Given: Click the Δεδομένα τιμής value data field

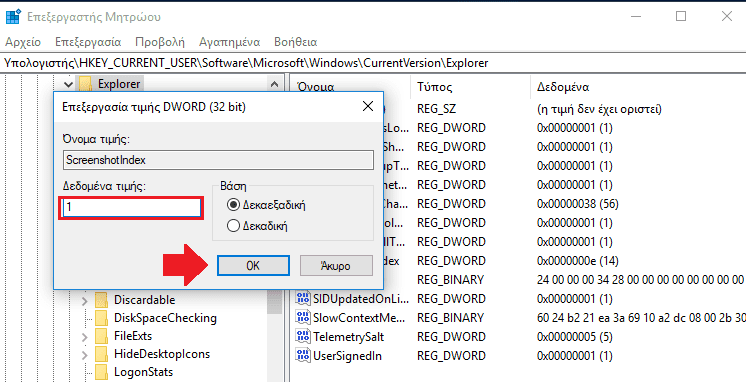Looking at the screenshot, I should [x=132, y=207].
